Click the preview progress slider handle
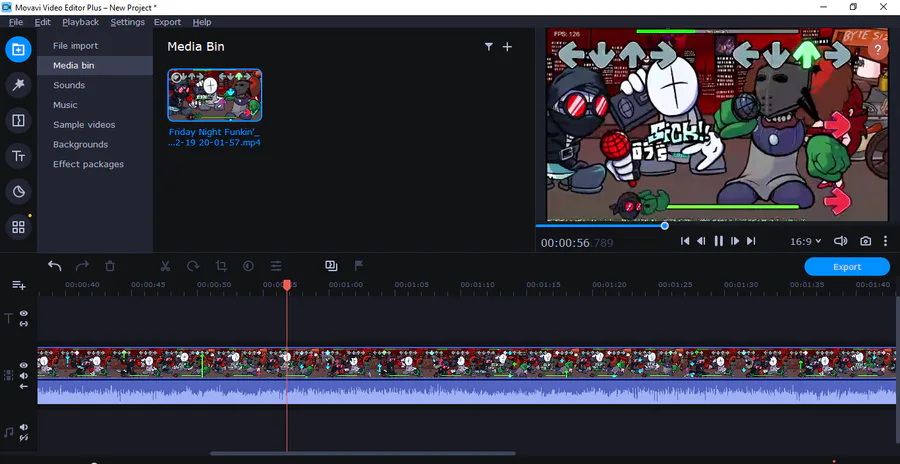Image resolution: width=900 pixels, height=464 pixels. pyautogui.click(x=665, y=226)
